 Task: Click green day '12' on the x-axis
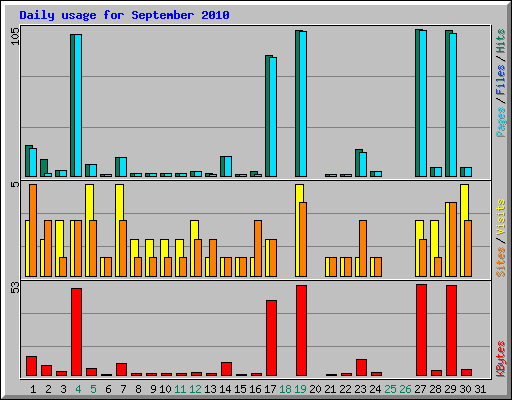click(x=195, y=389)
